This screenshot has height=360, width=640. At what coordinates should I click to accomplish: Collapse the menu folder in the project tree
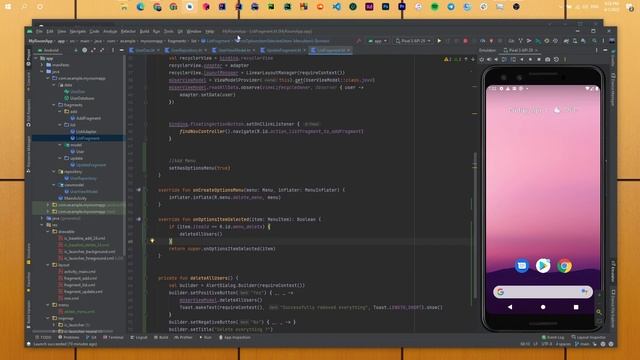[48, 305]
